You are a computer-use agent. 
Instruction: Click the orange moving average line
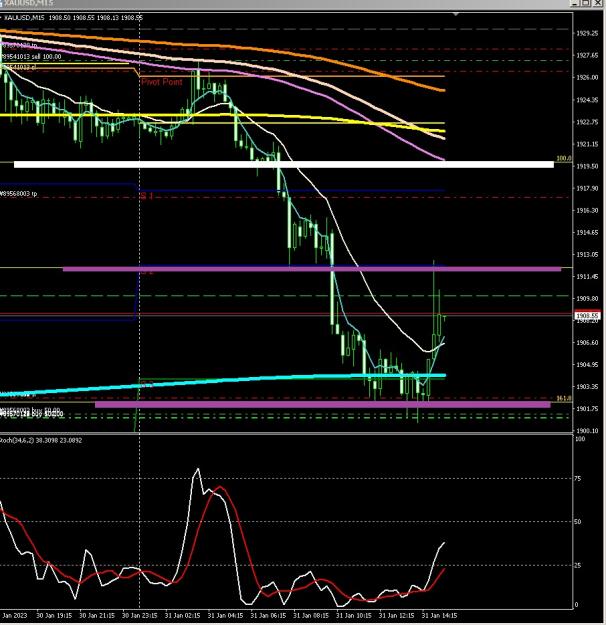coord(223,46)
